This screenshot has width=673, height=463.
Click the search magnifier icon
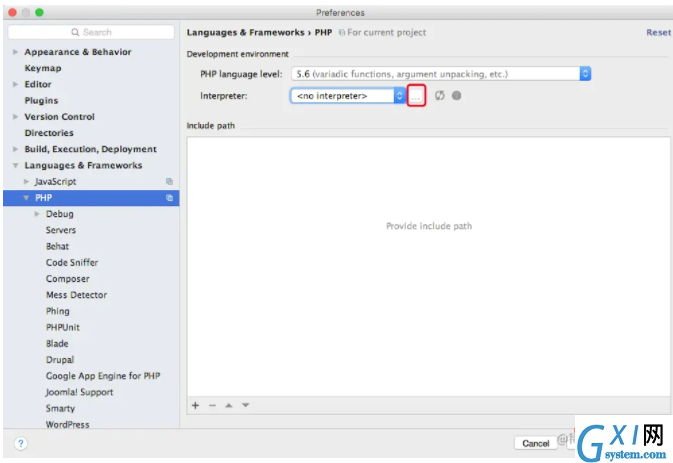click(x=75, y=32)
